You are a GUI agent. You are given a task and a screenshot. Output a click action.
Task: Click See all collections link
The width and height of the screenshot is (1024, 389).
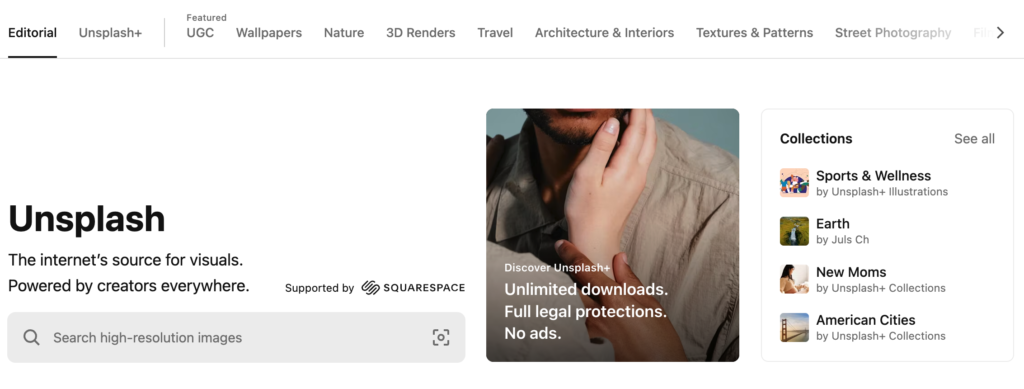(x=974, y=138)
